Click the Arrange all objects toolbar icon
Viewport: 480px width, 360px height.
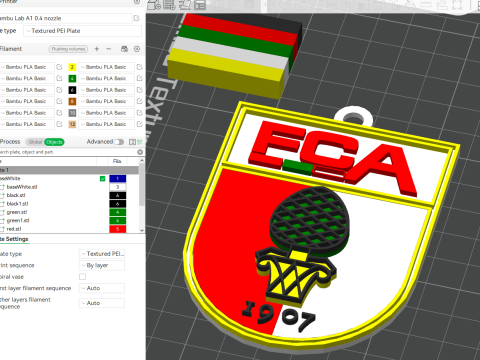[200, 5]
